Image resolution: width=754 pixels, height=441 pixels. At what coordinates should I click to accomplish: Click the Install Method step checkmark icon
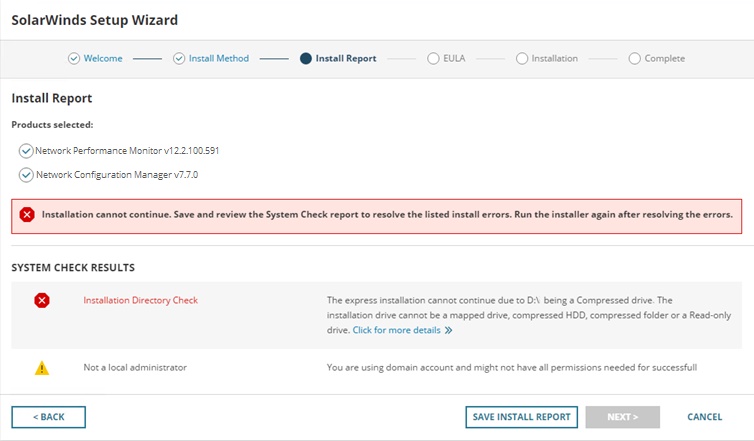tap(180, 59)
